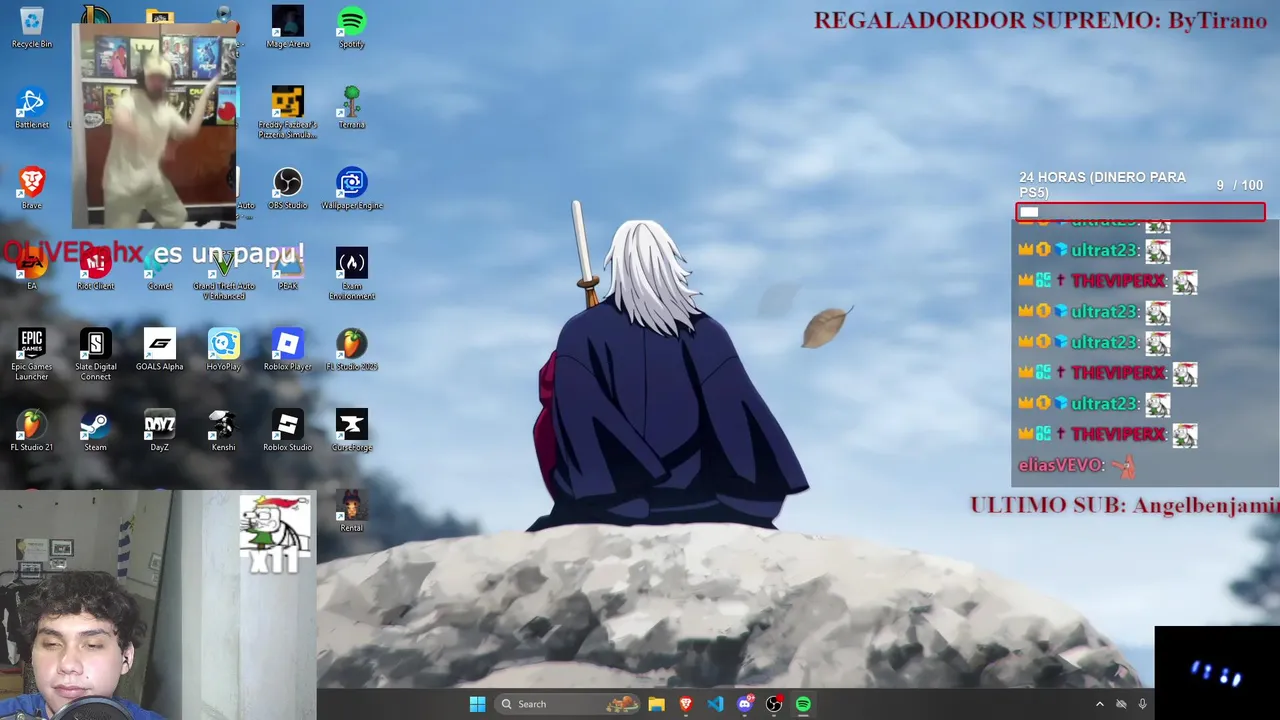Open the Riot Client desktop shortcut
The image size is (1280, 720).
point(96,270)
